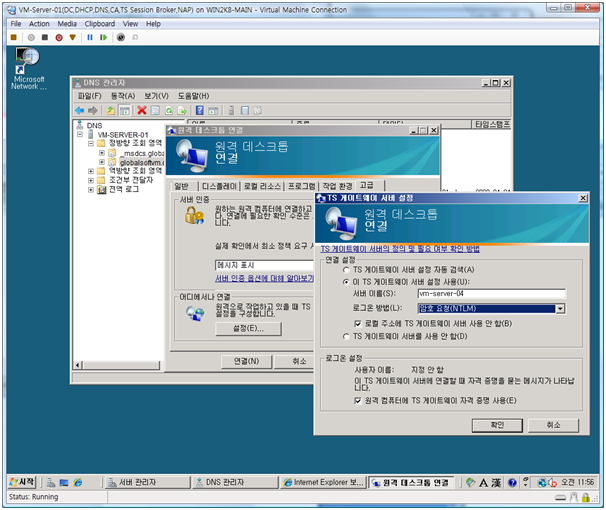Click the green Reset VM icon
Screen dimensions: 606x510
(104, 37)
